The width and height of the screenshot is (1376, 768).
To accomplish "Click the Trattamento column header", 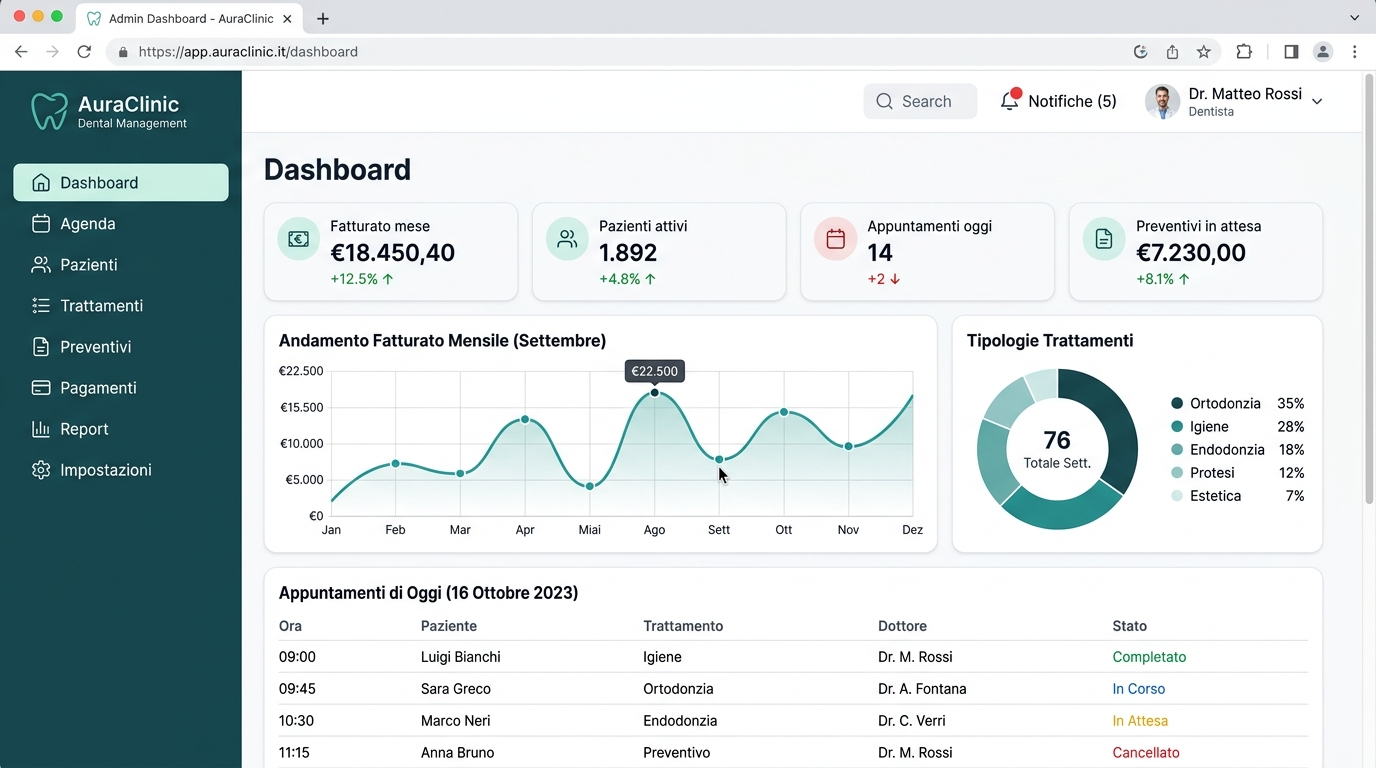I will pos(683,626).
